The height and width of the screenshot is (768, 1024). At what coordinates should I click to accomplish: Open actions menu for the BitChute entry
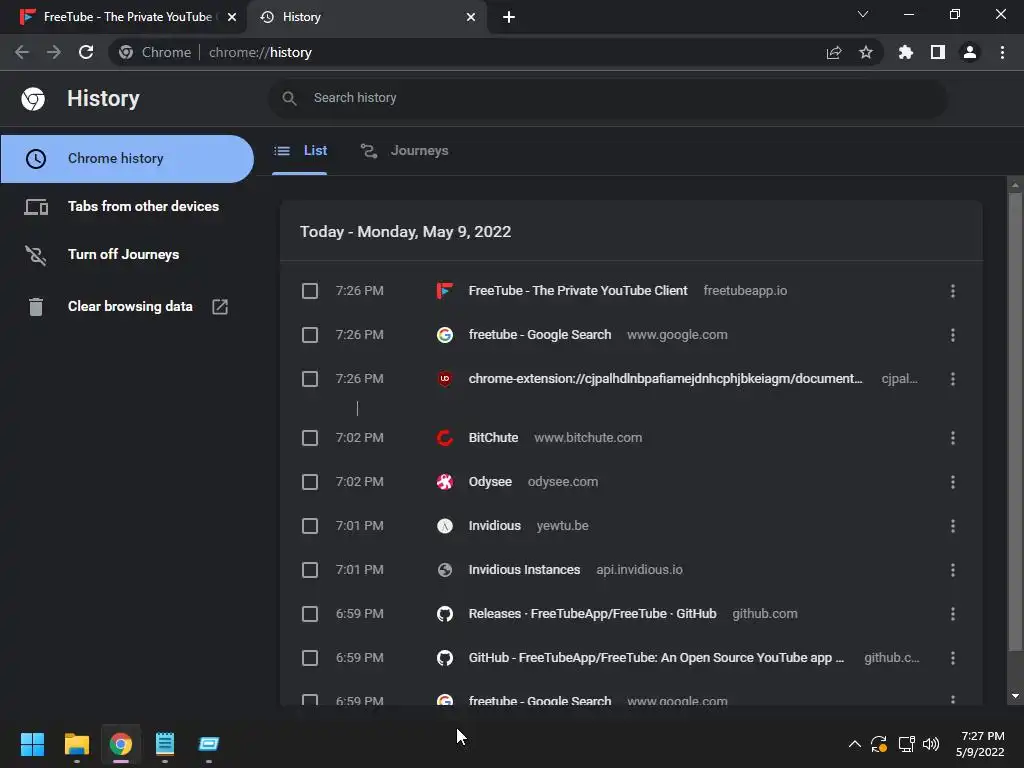[x=953, y=438]
